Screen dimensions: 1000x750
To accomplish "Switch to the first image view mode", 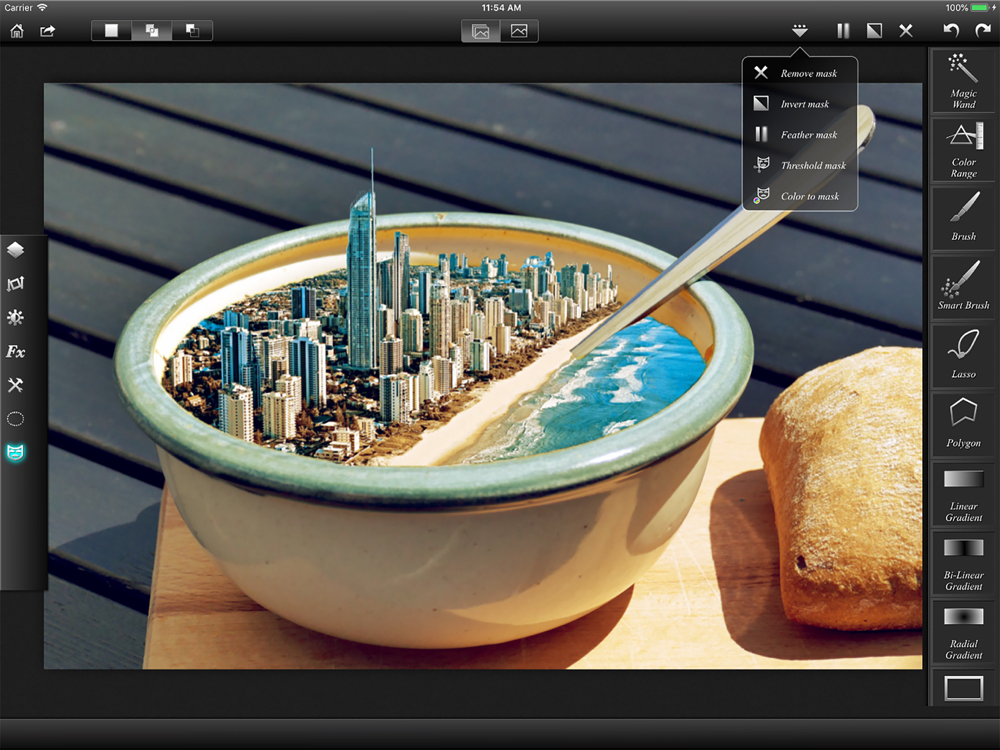I will coord(481,31).
